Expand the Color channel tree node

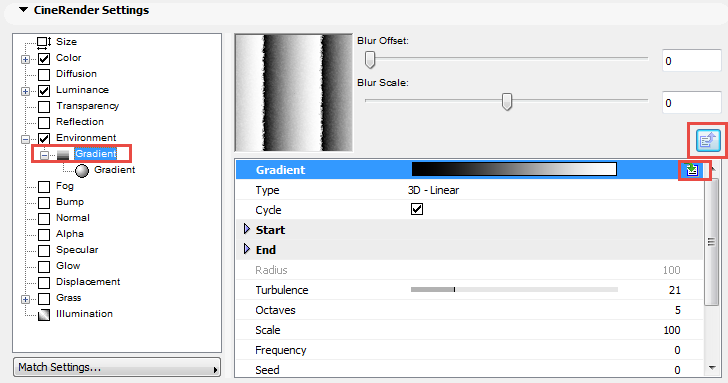[26, 59]
